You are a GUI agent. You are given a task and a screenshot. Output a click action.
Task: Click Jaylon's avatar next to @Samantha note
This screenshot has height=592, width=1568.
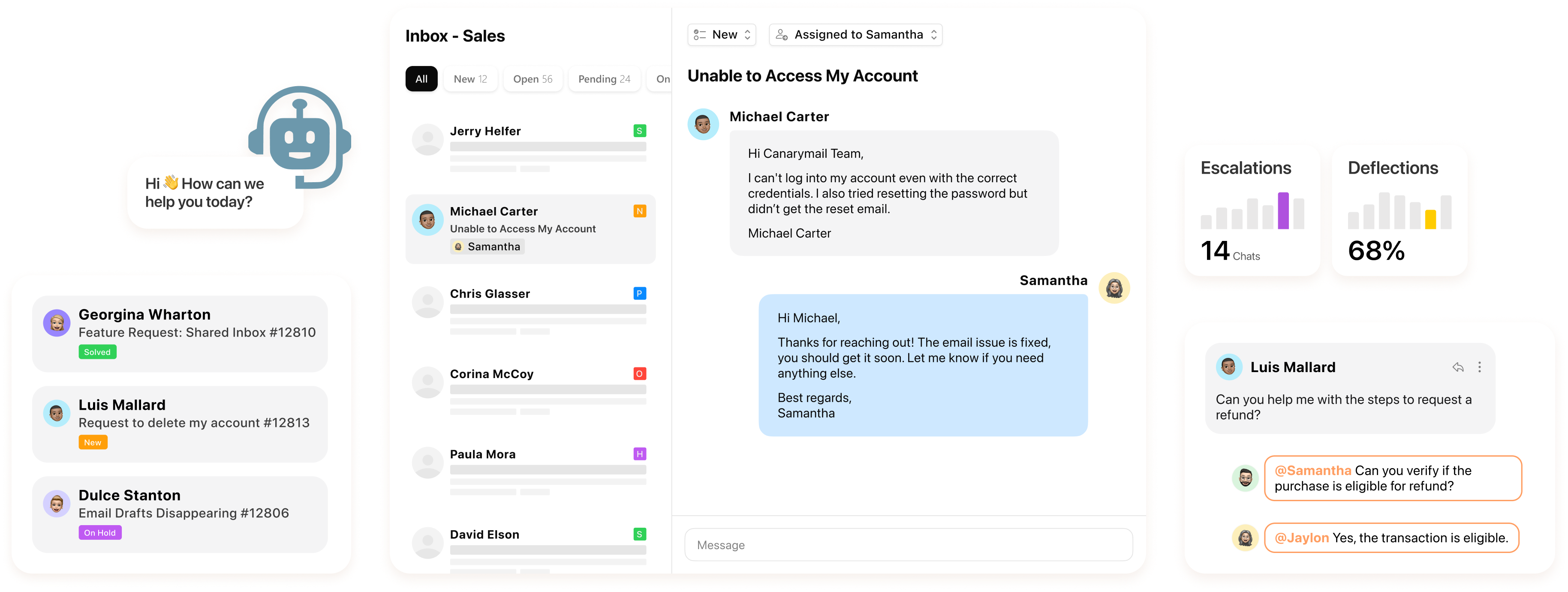[1246, 478]
